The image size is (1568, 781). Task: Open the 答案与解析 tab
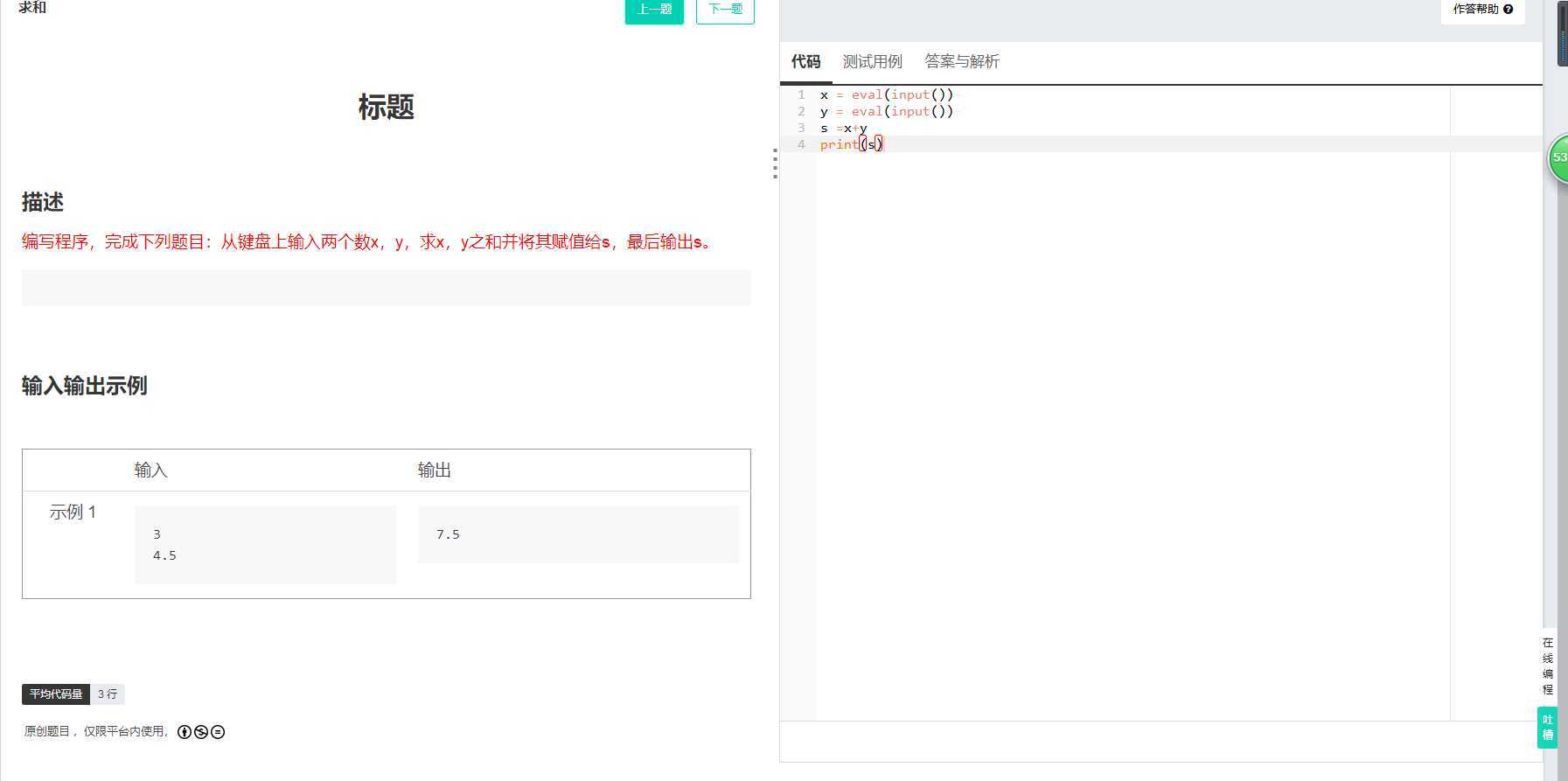click(x=961, y=61)
